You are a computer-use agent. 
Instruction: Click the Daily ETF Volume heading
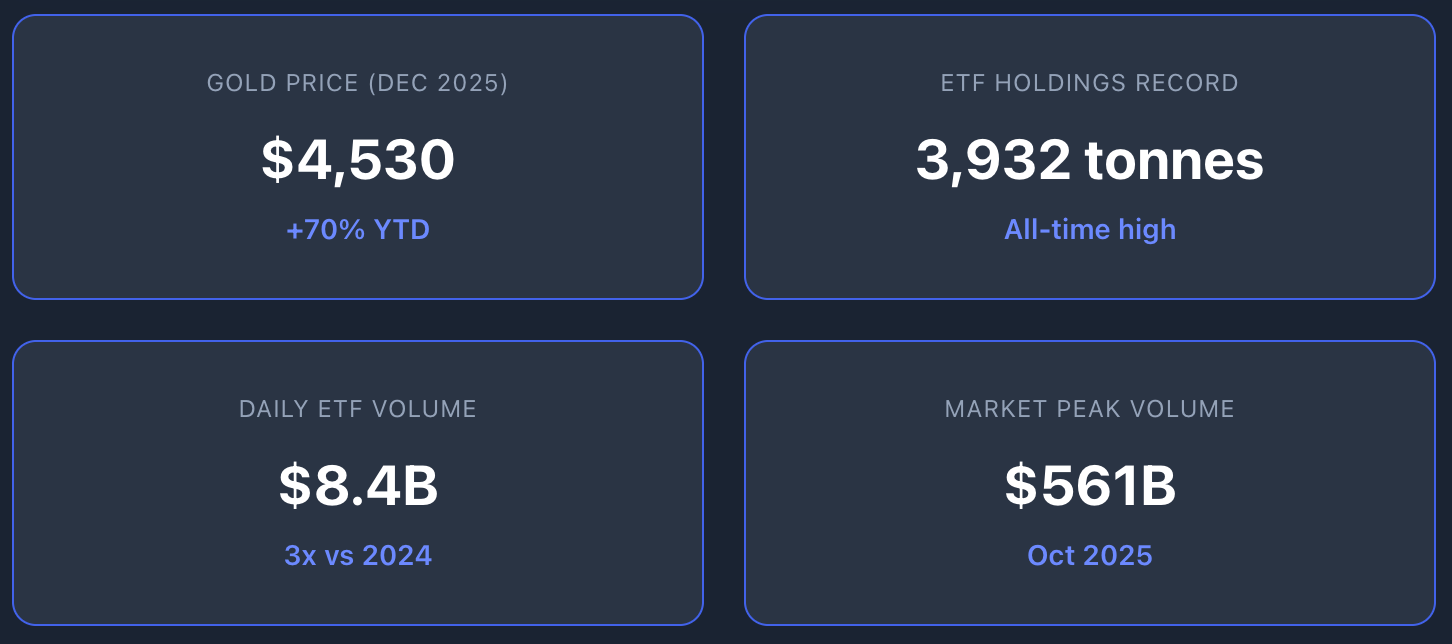(357, 409)
